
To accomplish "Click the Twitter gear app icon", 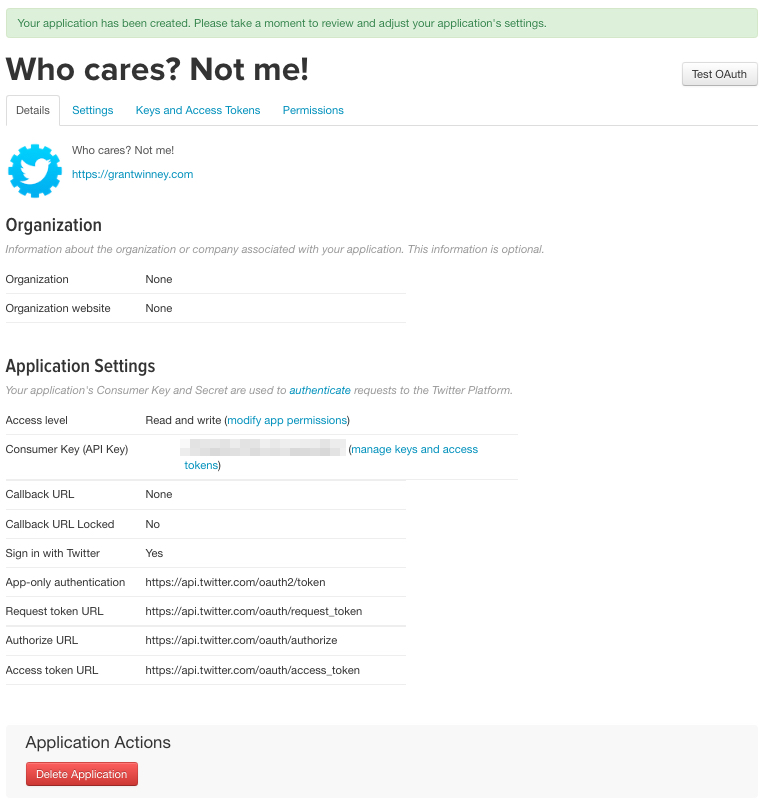I will pos(35,171).
